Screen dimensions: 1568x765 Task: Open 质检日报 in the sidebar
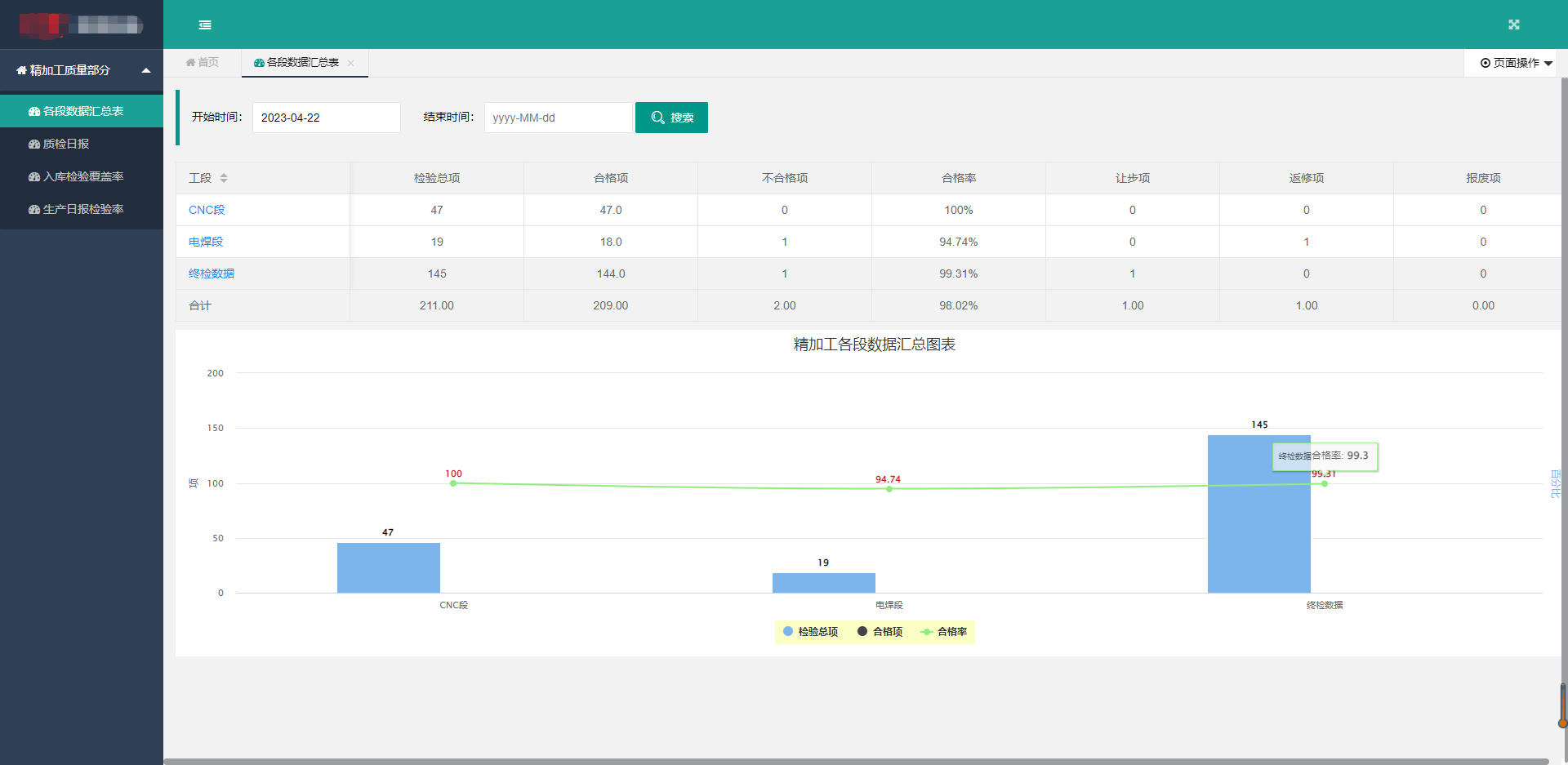[x=82, y=144]
